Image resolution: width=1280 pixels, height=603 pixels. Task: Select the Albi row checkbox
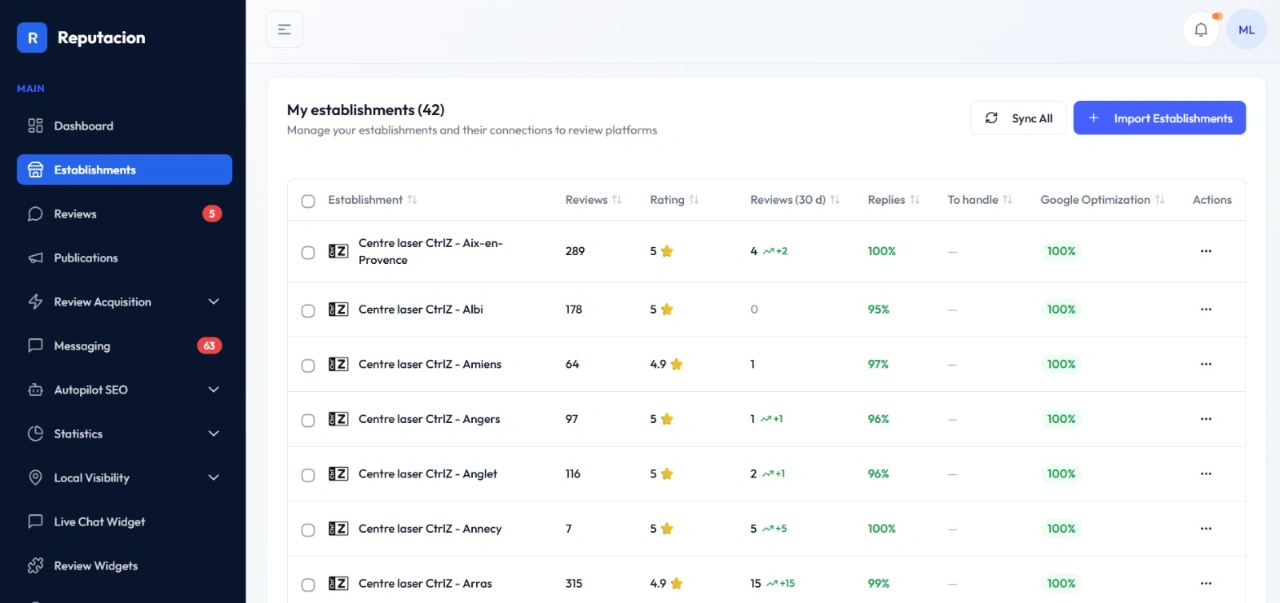tap(308, 311)
